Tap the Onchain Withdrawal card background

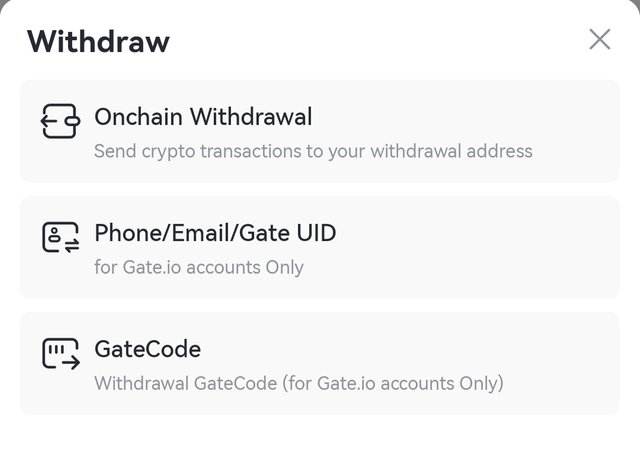(320, 131)
